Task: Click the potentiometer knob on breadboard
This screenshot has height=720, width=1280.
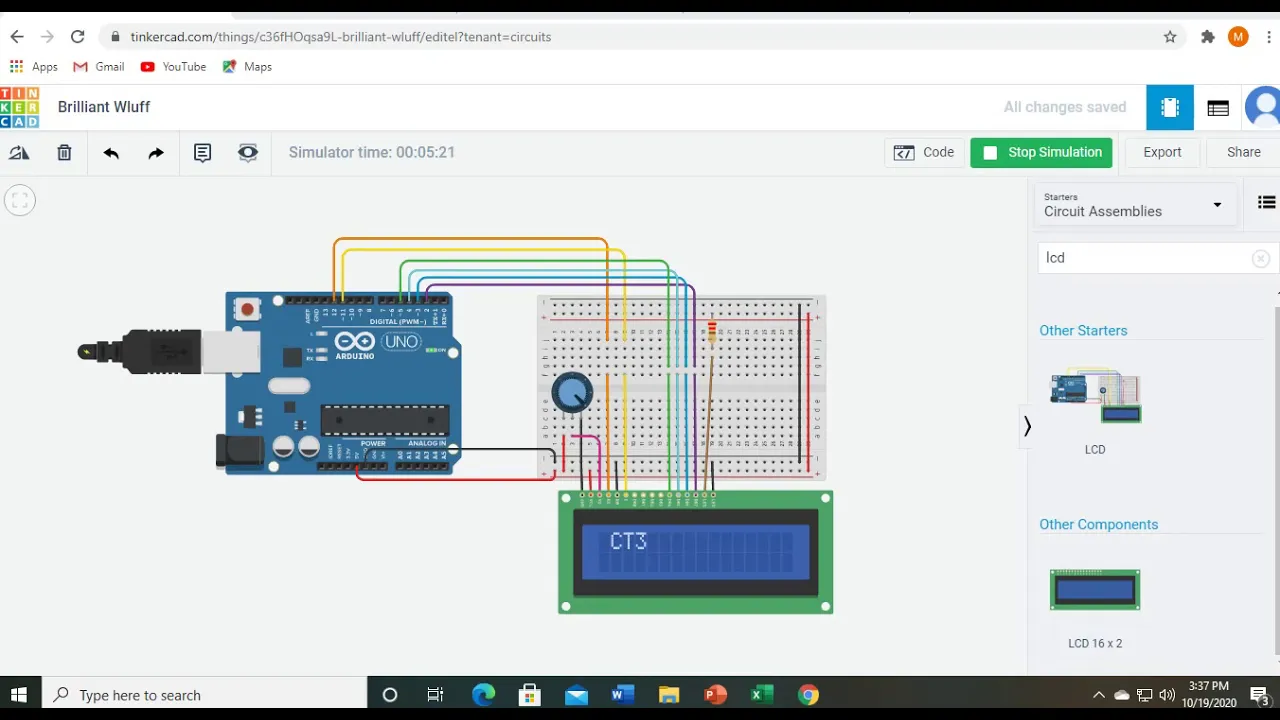Action: [572, 393]
